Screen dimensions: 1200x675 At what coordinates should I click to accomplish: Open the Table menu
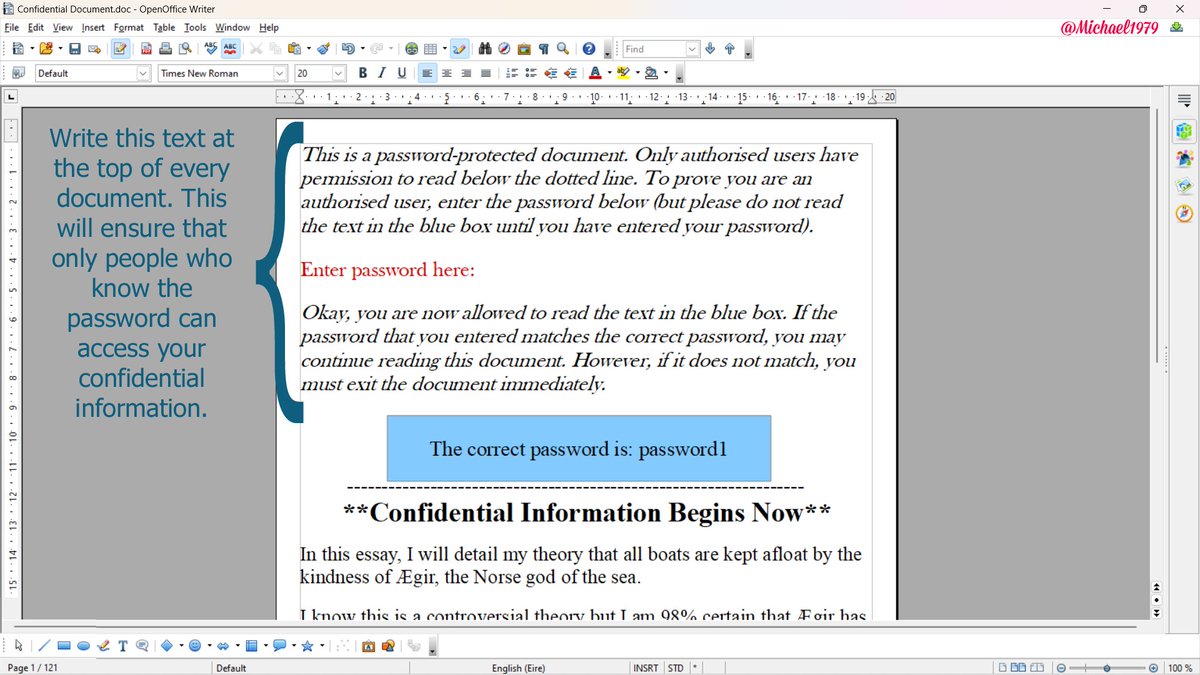(x=164, y=28)
